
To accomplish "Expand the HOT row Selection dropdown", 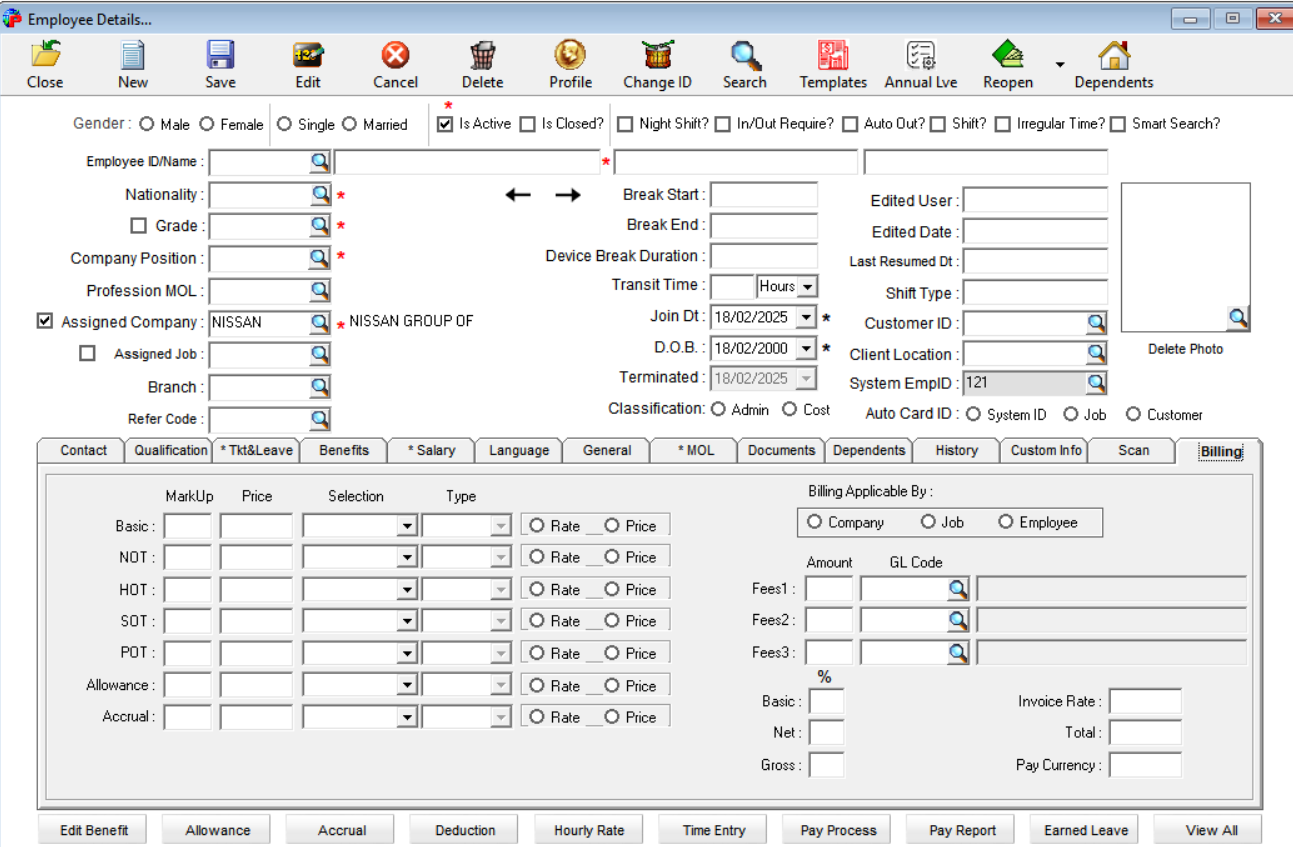I will [407, 590].
